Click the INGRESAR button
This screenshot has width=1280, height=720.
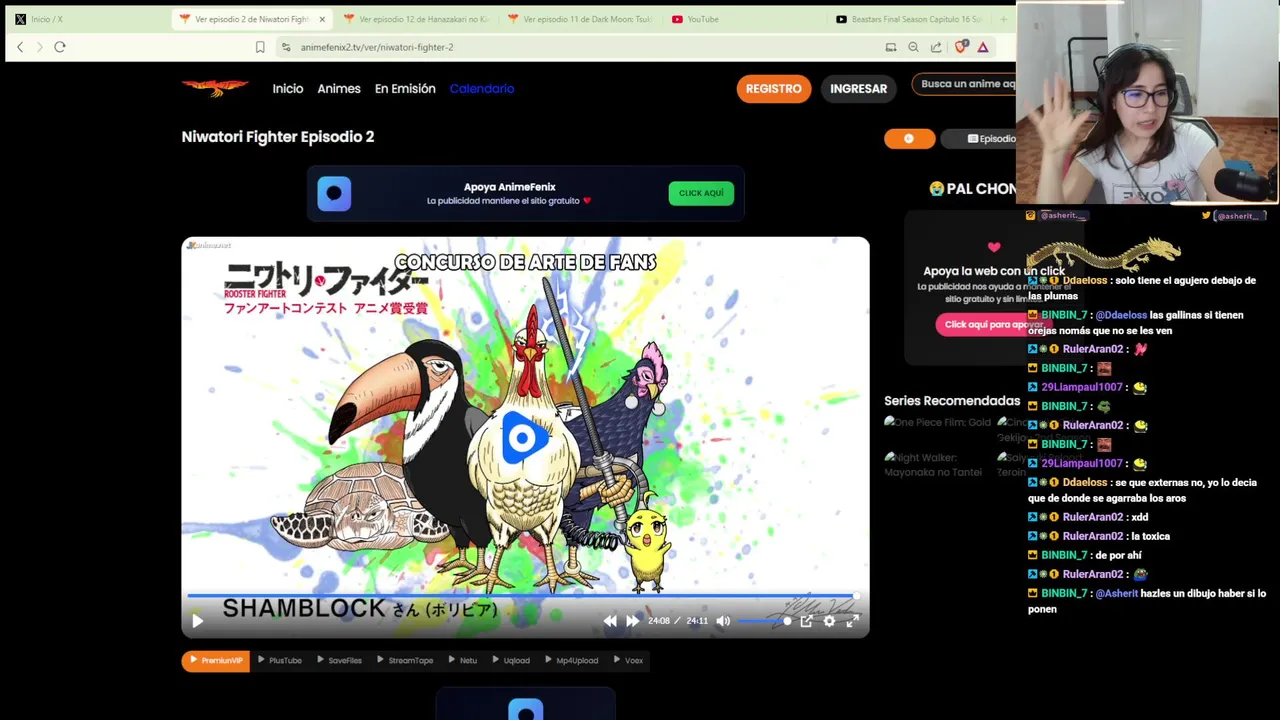click(858, 89)
